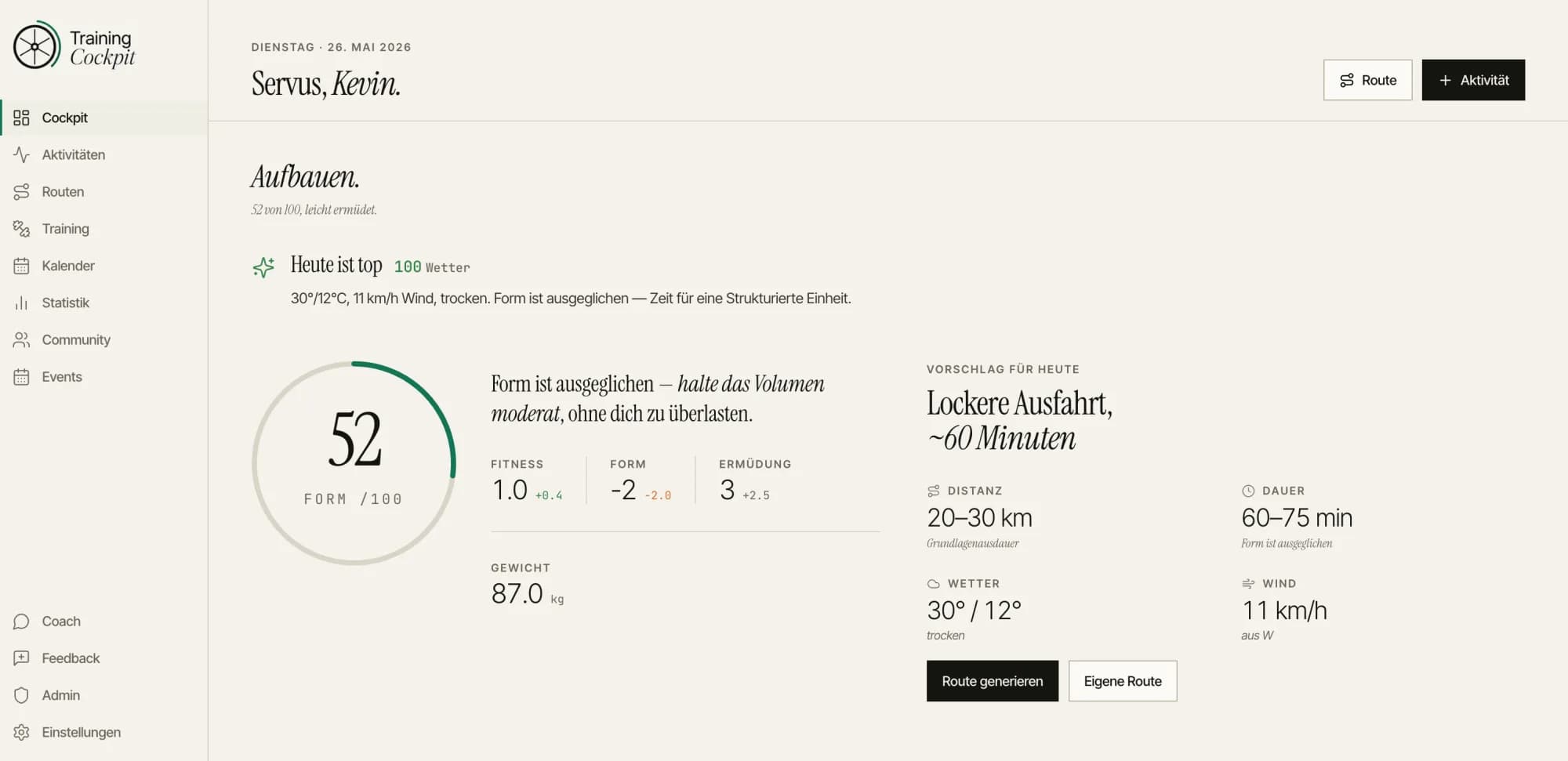The width and height of the screenshot is (1568, 761).
Task: Open Training in sidebar
Action: point(103,228)
